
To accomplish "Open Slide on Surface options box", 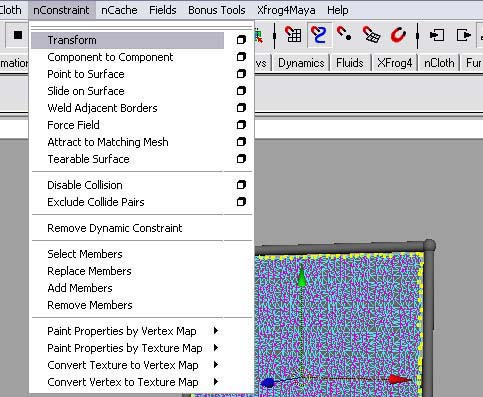I will click(241, 91).
